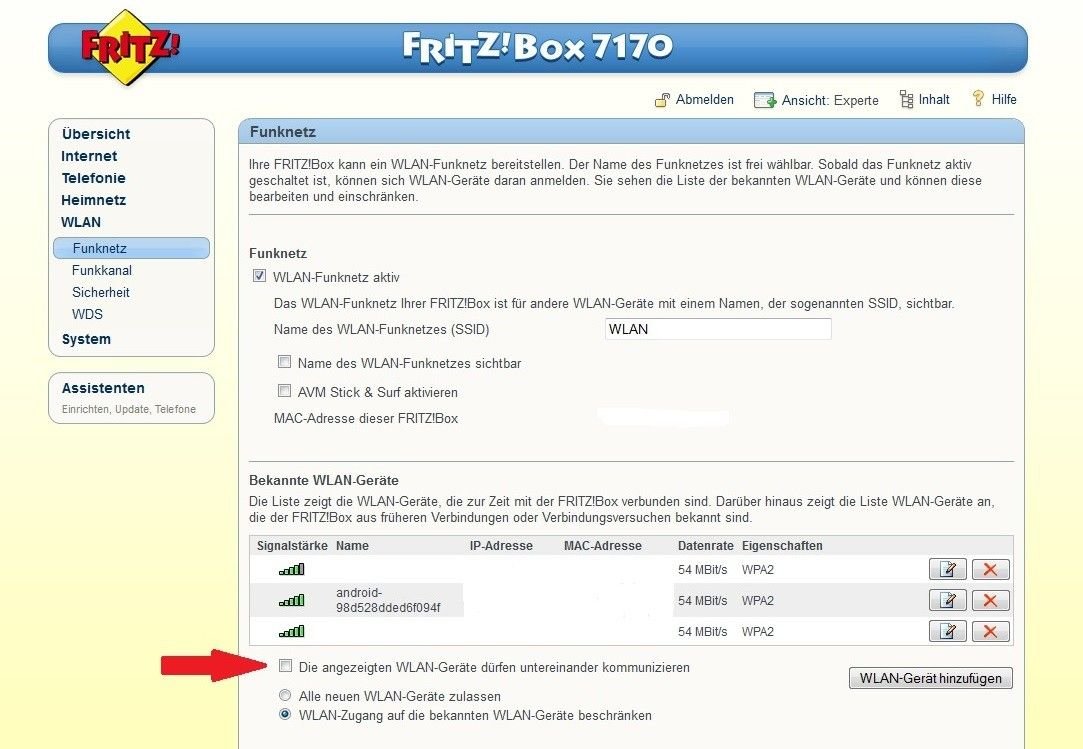Click Inhalt link
Viewport: 1083px width, 749px height.
pyautogui.click(x=934, y=99)
